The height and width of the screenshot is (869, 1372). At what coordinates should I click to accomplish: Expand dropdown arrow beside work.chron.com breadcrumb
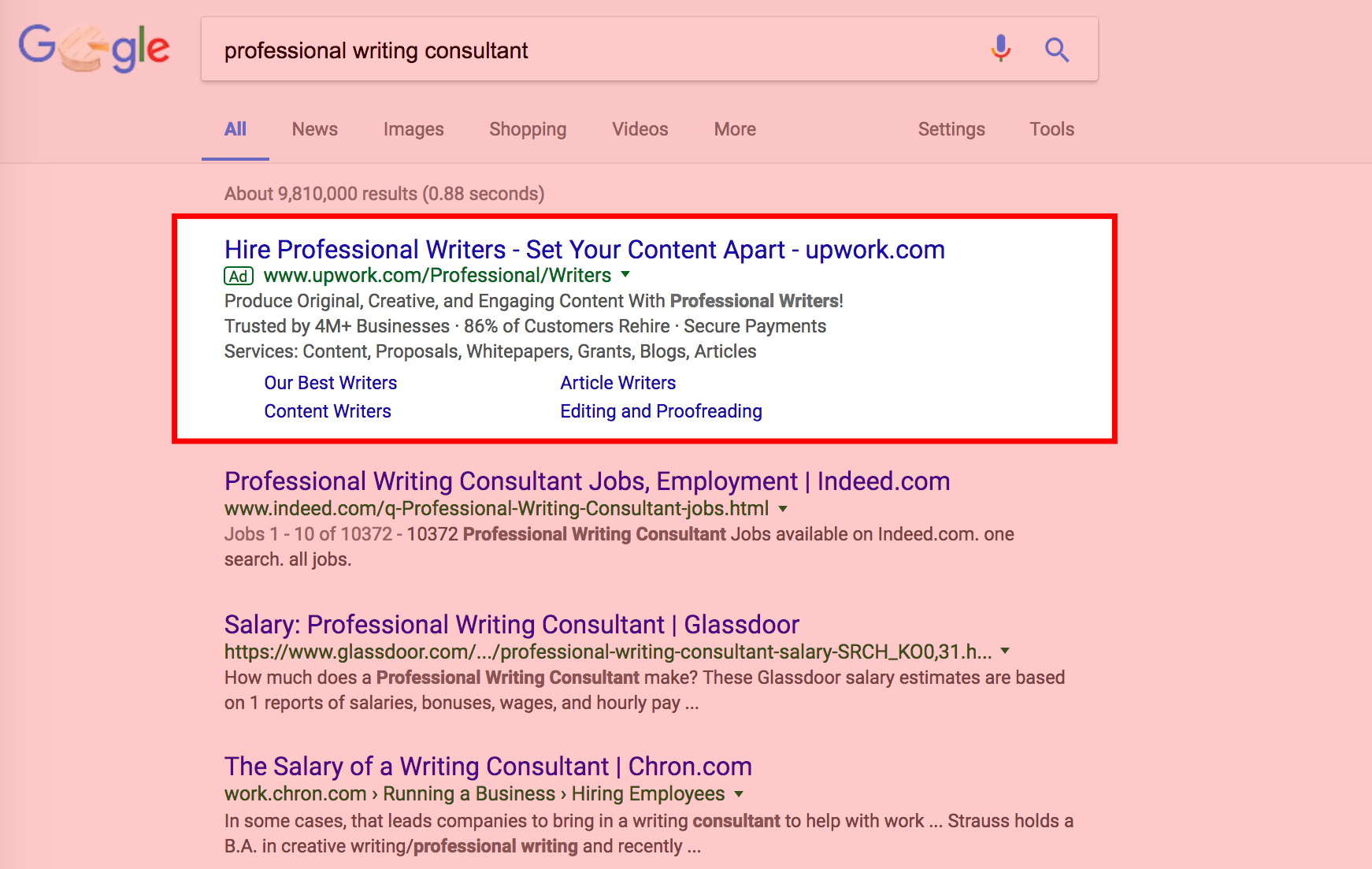(739, 794)
